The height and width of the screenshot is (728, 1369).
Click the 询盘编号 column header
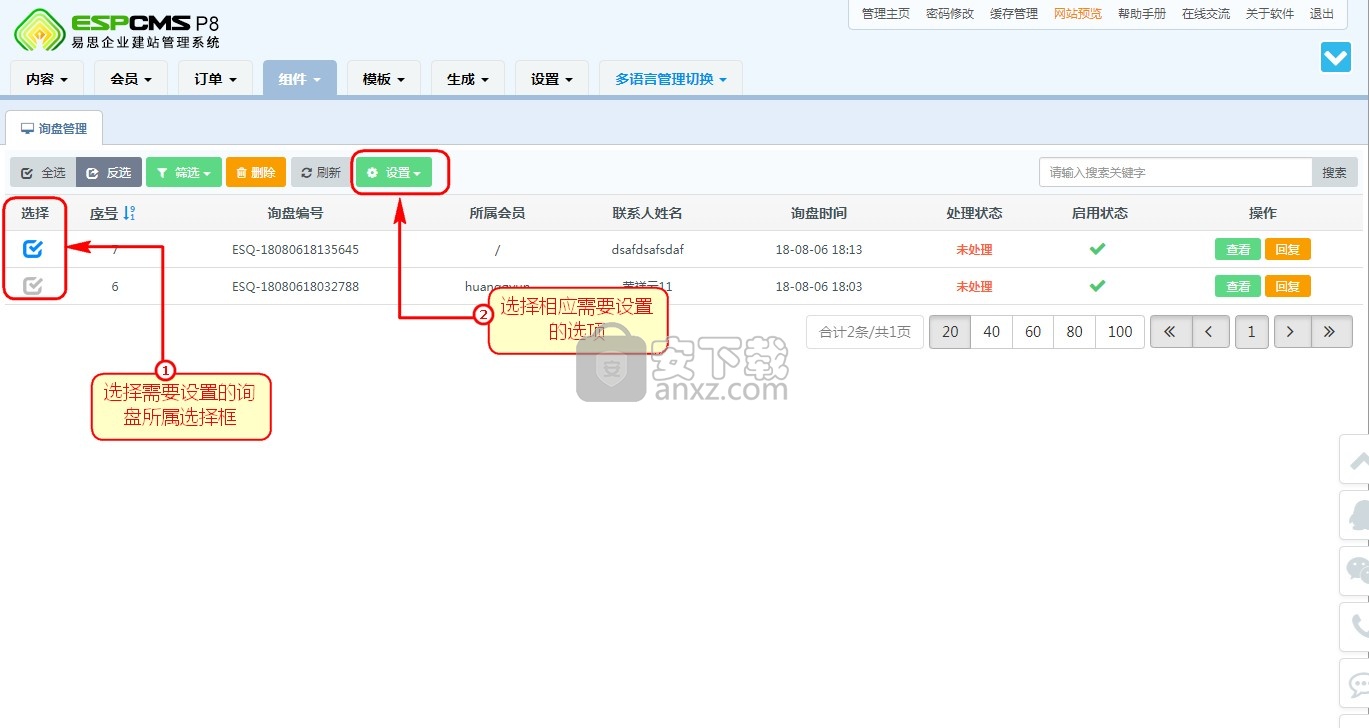coord(295,213)
